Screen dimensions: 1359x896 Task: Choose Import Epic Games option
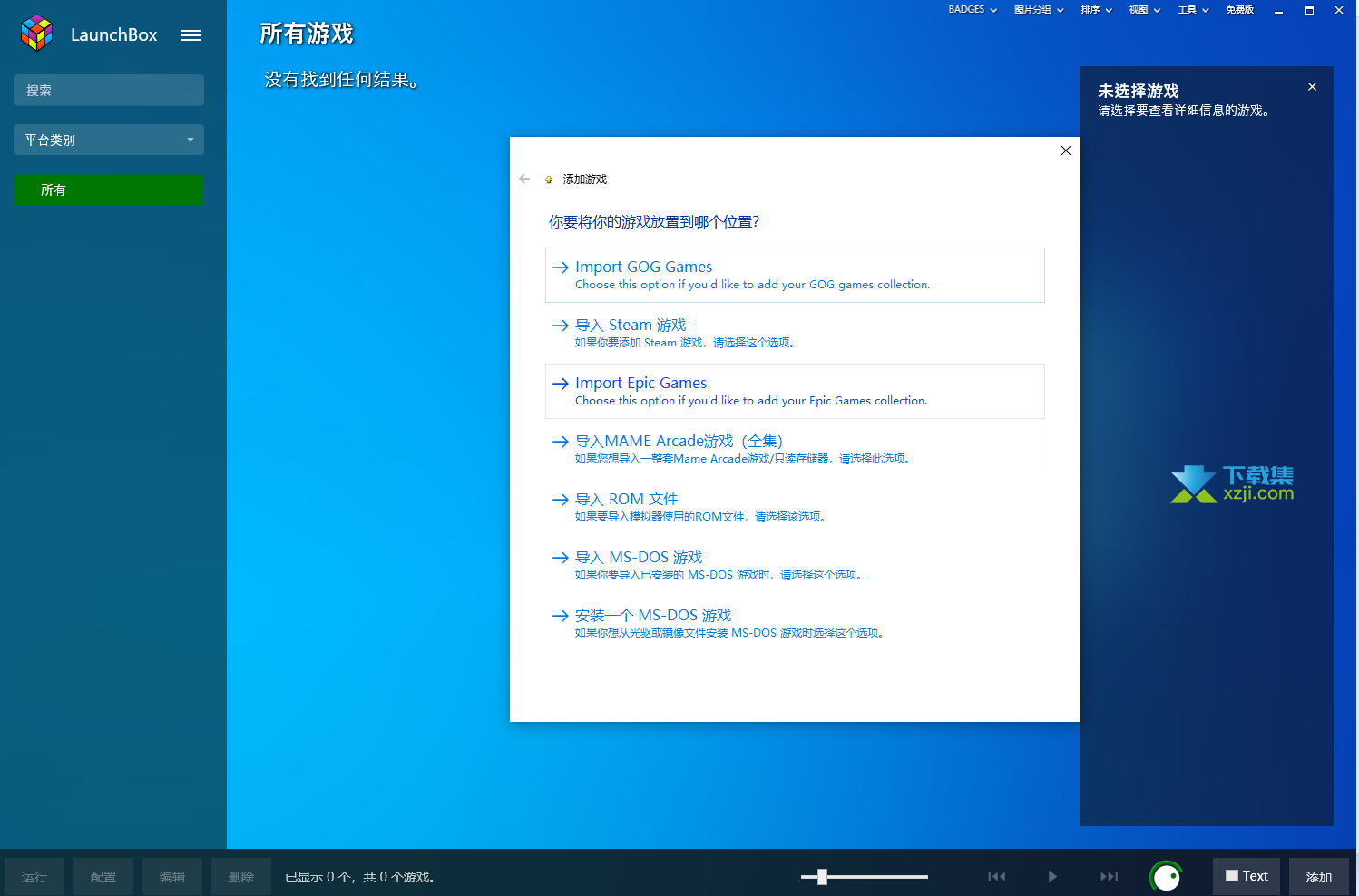[x=795, y=391]
